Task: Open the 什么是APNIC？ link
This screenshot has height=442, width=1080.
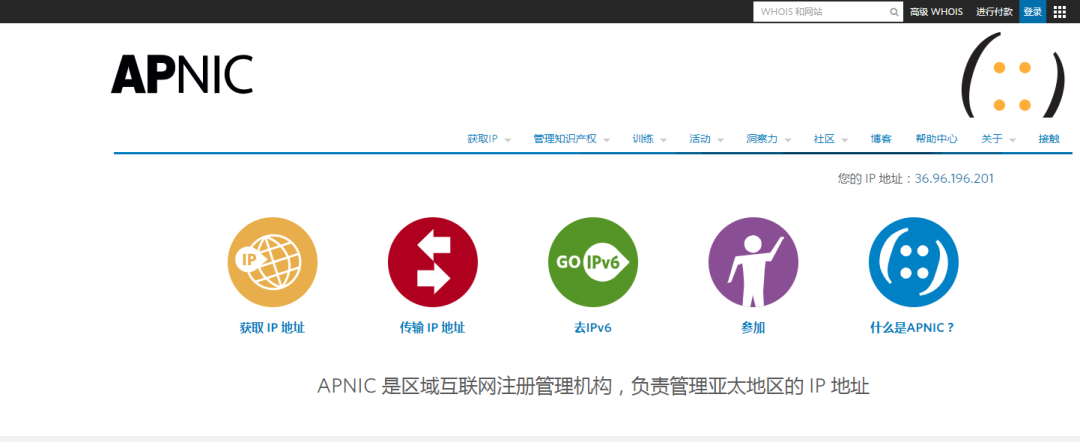Action: tap(913, 328)
